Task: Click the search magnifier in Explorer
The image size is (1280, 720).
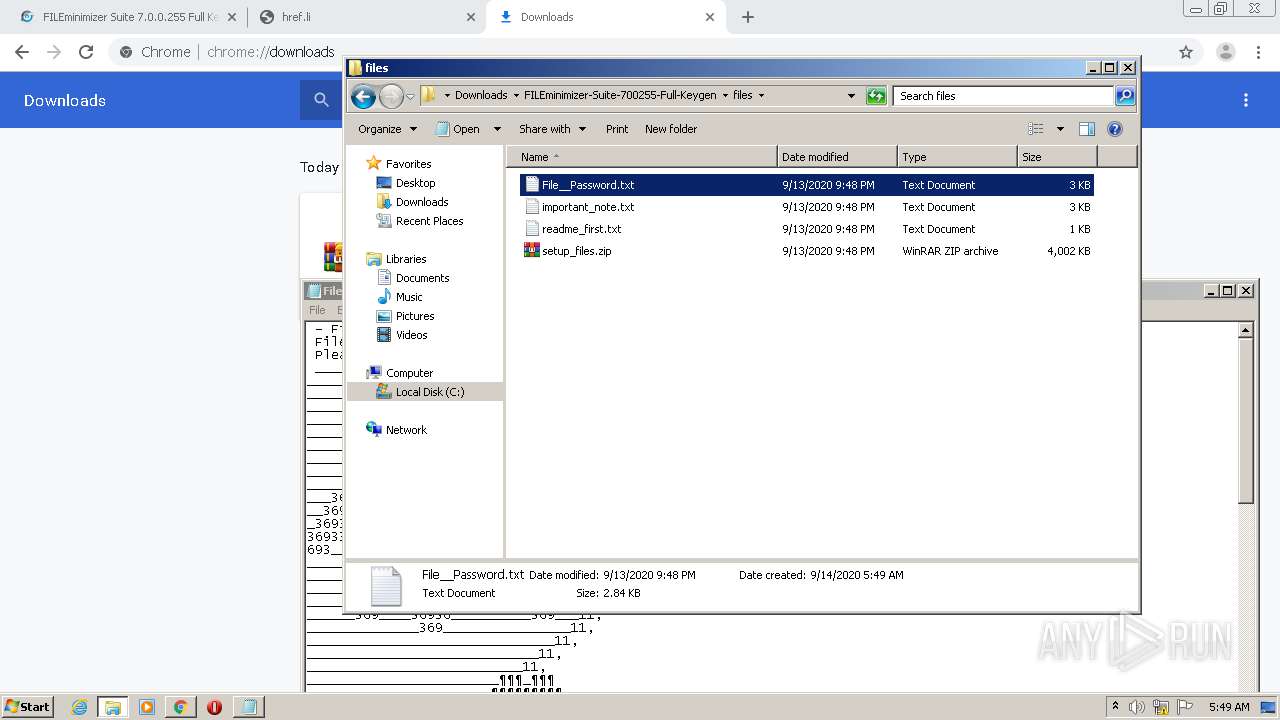Action: [x=1125, y=96]
